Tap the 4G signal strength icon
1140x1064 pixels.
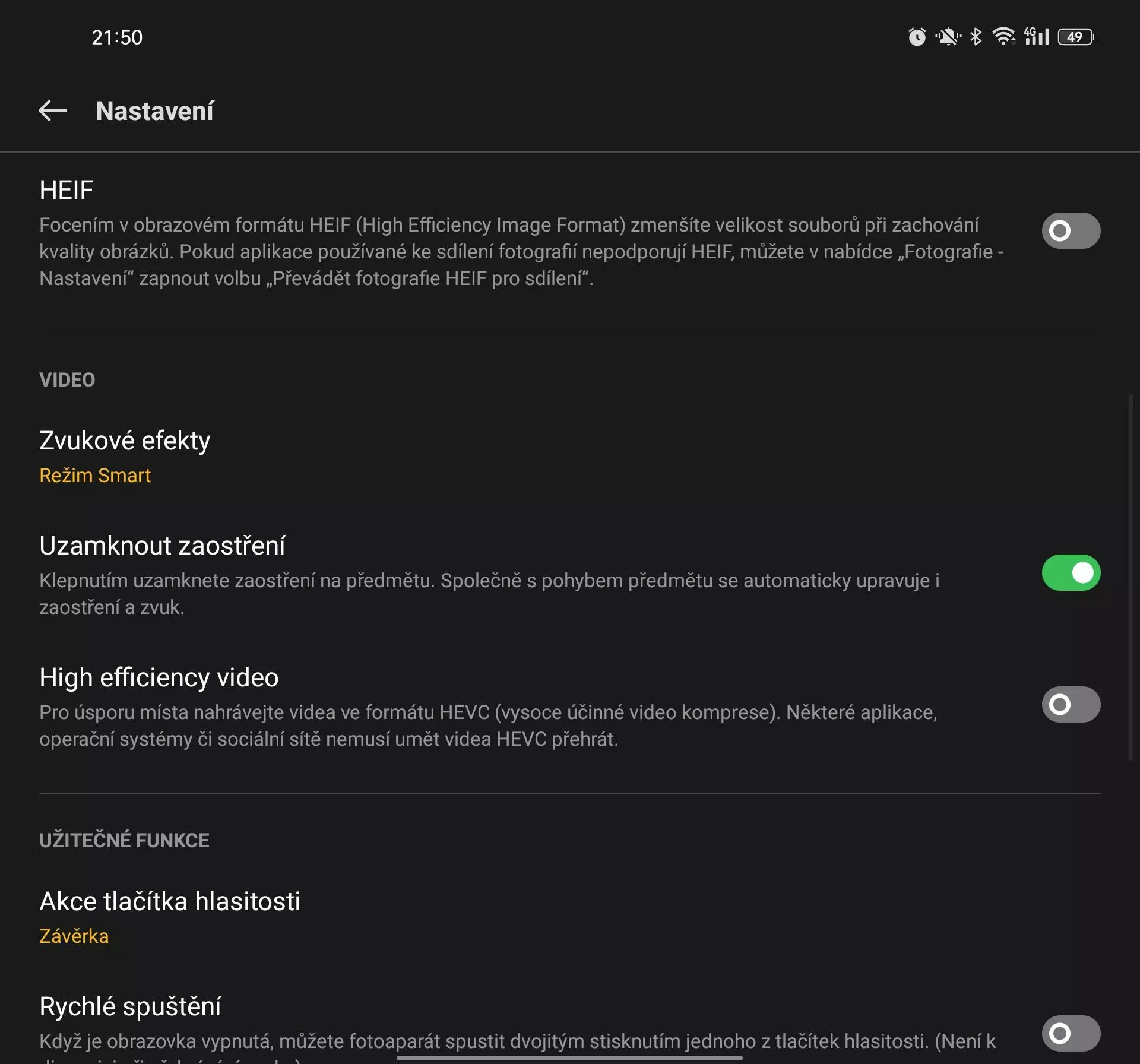1037,37
